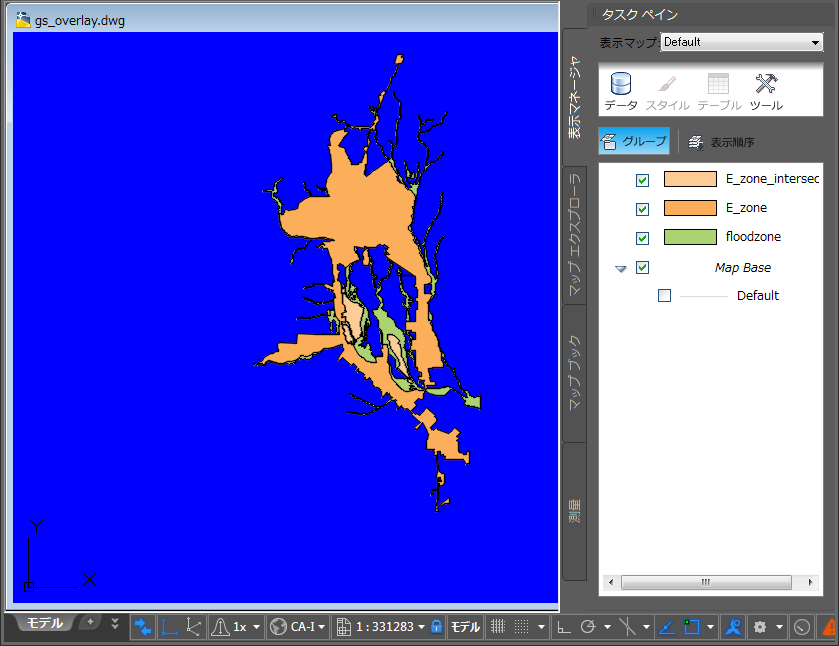Click the horizontal scrollbar in layer panel
The width and height of the screenshot is (839, 646).
click(706, 582)
